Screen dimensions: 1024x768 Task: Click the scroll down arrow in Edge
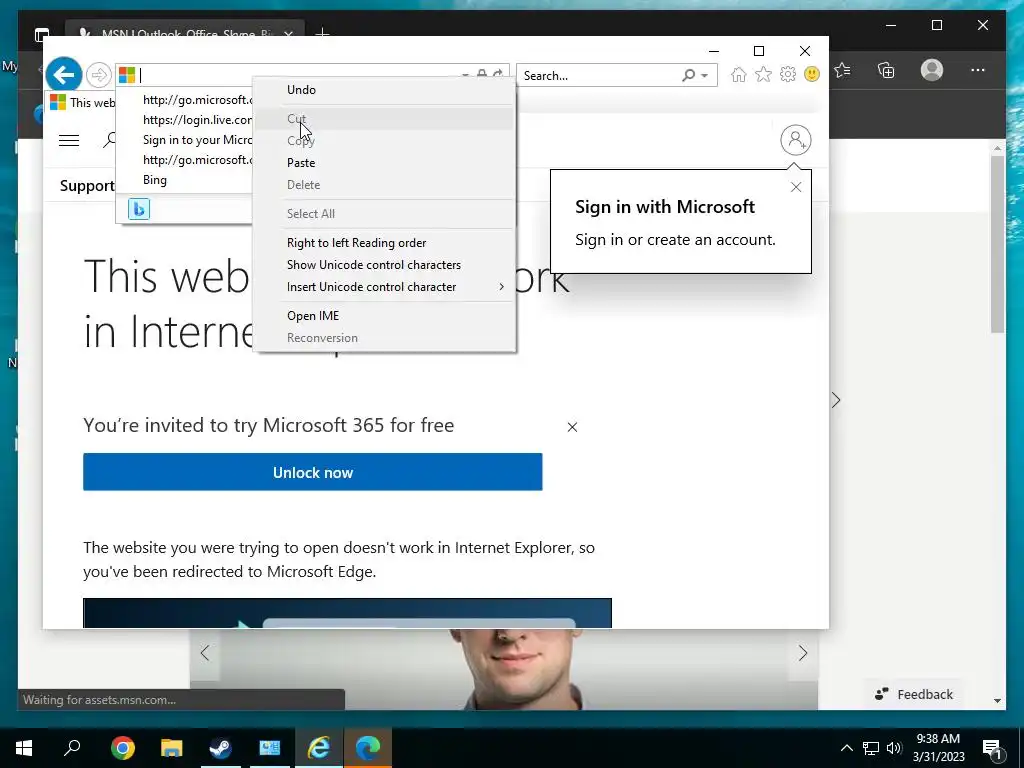click(x=997, y=701)
